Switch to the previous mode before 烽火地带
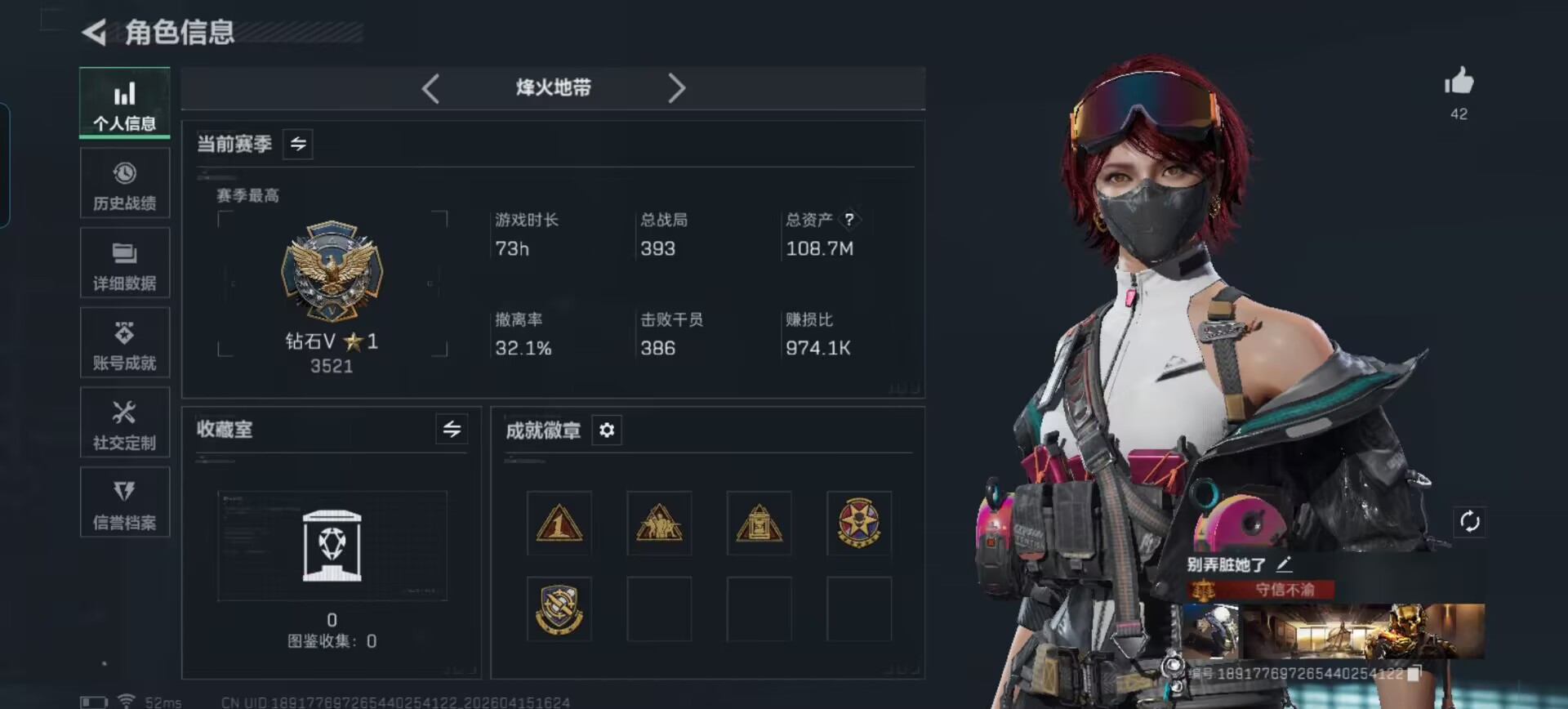 coord(431,88)
